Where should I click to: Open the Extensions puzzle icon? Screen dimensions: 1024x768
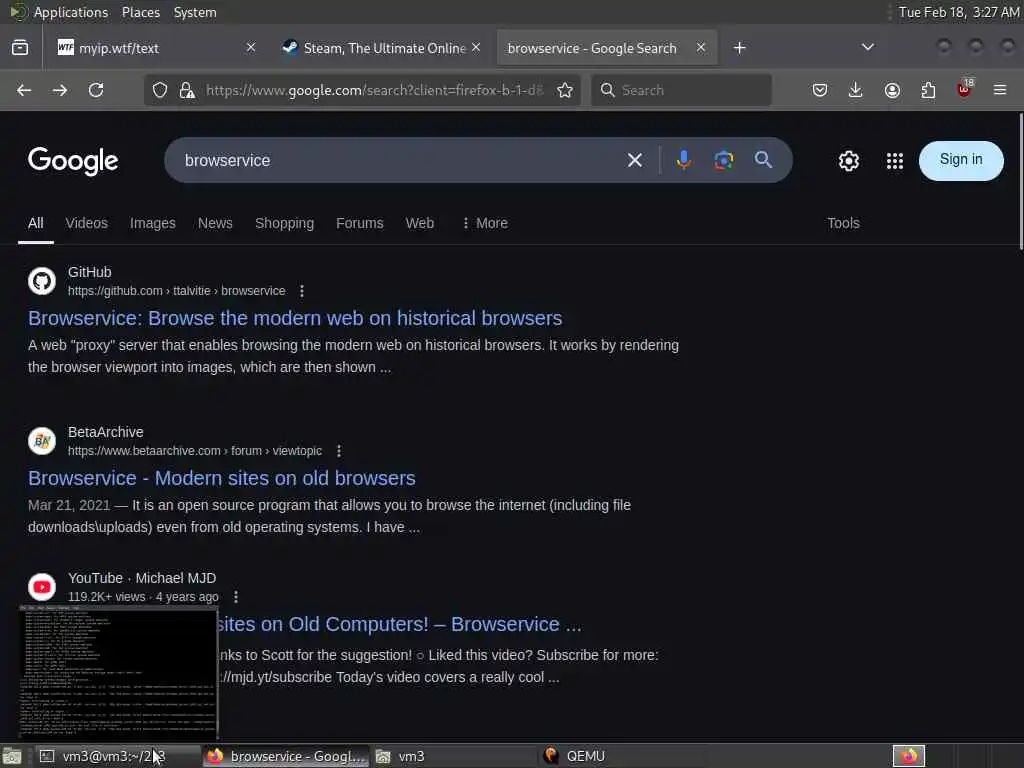pyautogui.click(x=928, y=90)
